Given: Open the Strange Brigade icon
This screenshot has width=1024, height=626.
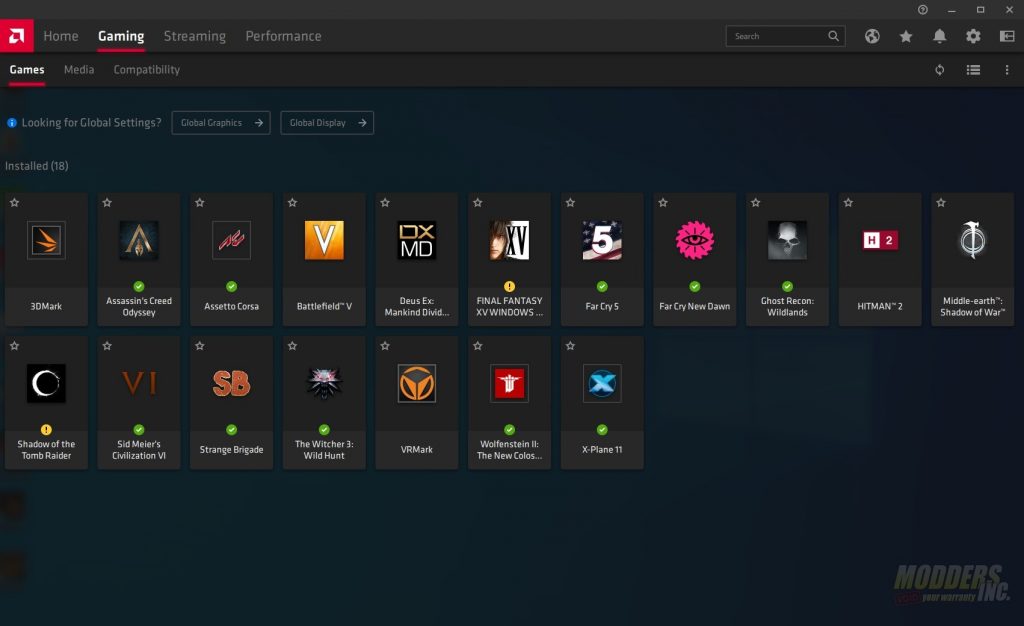Looking at the screenshot, I should pos(232,383).
